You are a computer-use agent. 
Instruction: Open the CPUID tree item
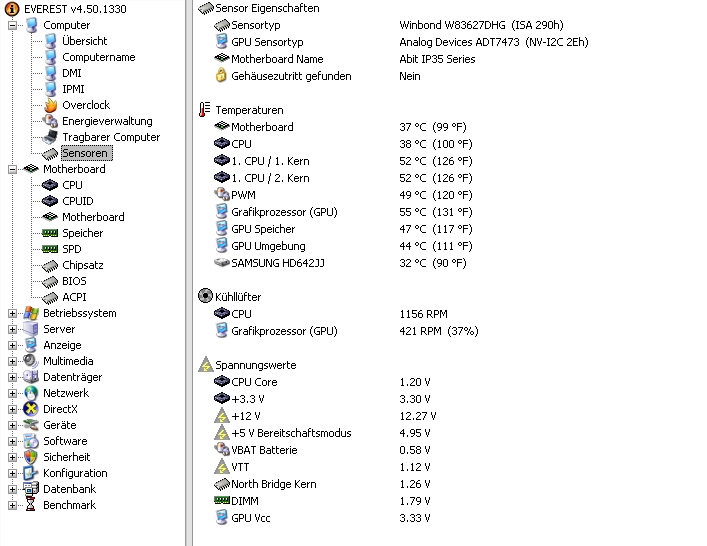[78, 201]
